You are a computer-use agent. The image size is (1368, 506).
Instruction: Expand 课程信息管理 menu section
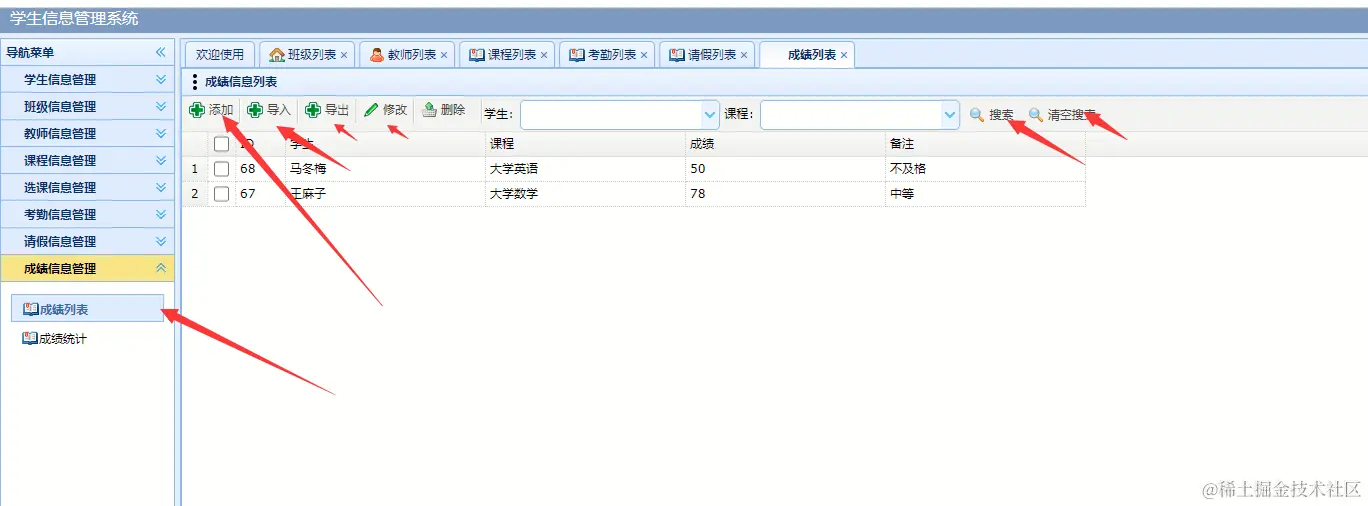(x=160, y=160)
